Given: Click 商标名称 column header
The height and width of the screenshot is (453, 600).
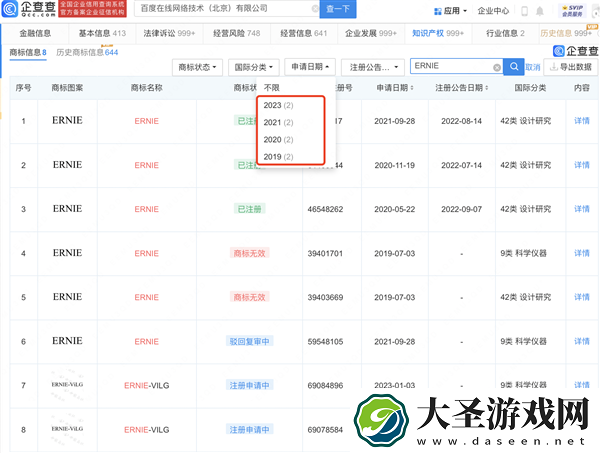Looking at the screenshot, I should click(147, 88).
